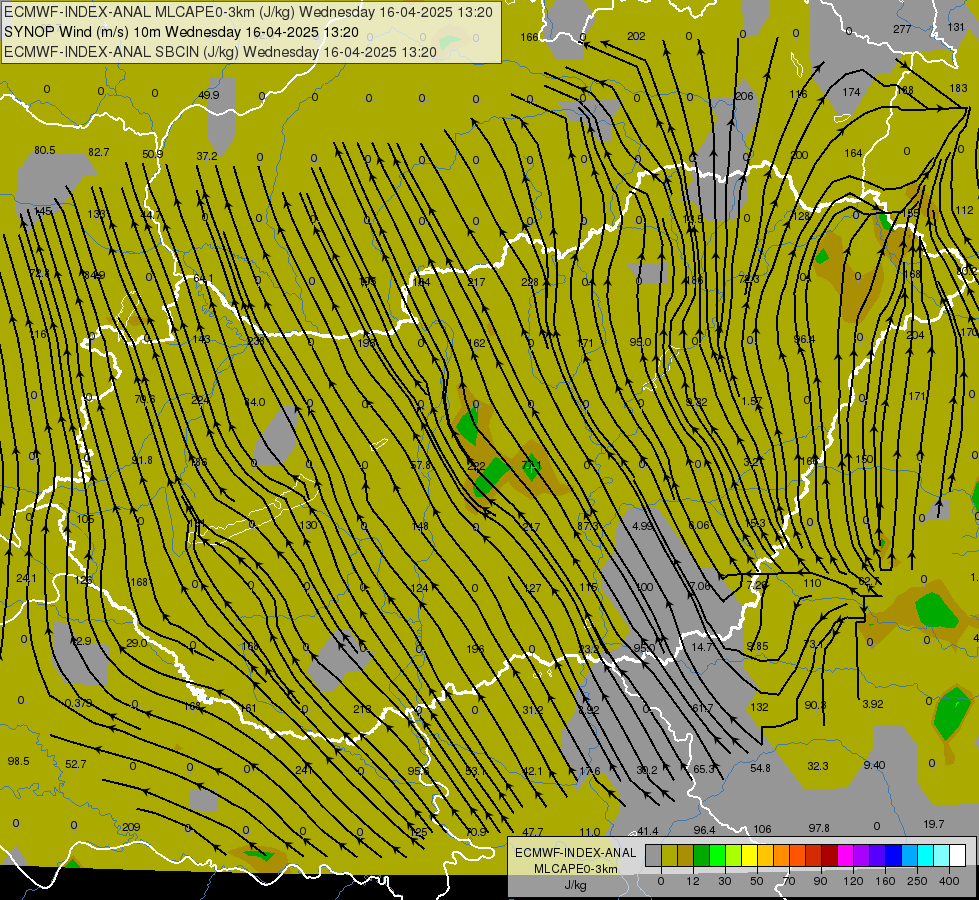
Task: Click the '37.2' value on the map
Action: point(207,156)
